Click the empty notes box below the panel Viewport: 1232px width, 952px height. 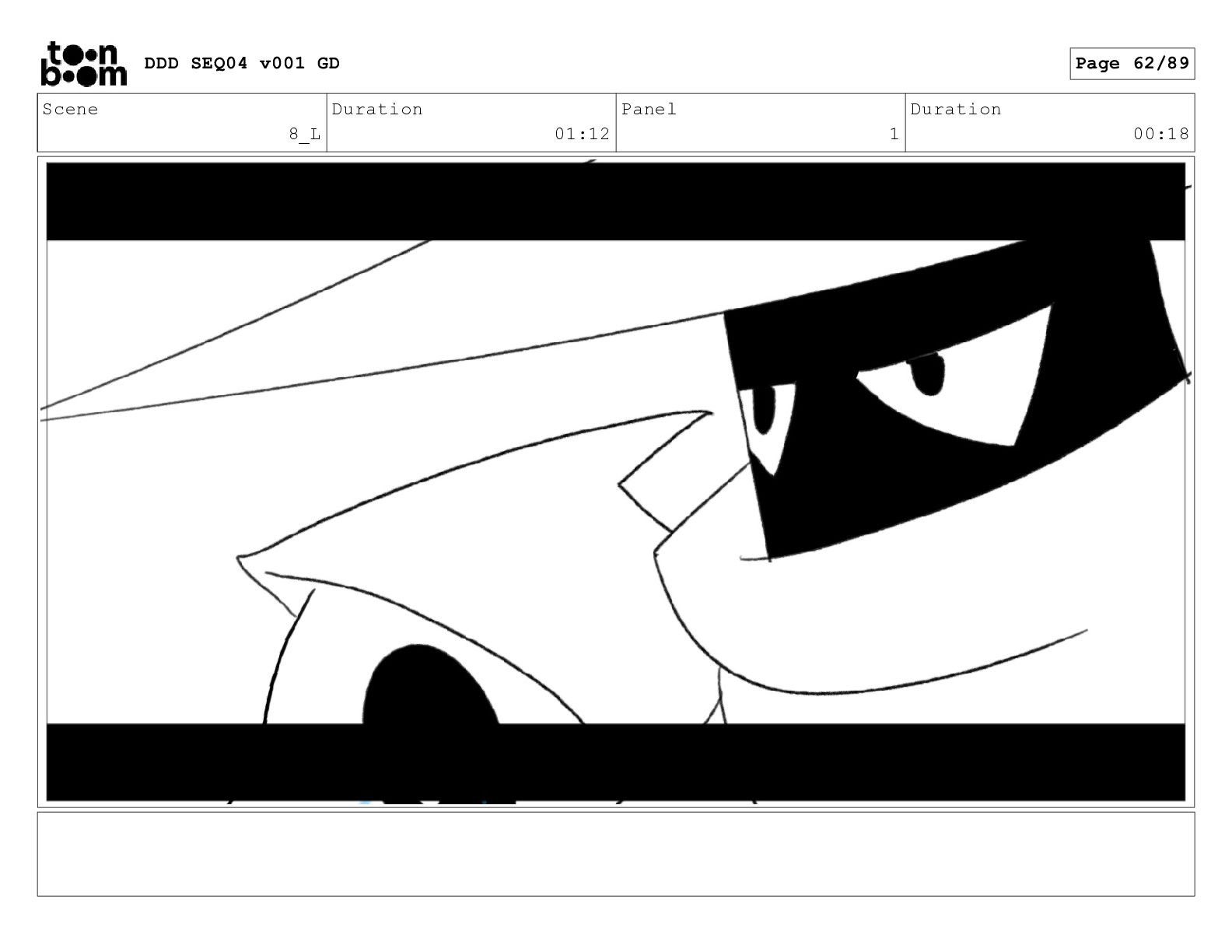(616, 854)
